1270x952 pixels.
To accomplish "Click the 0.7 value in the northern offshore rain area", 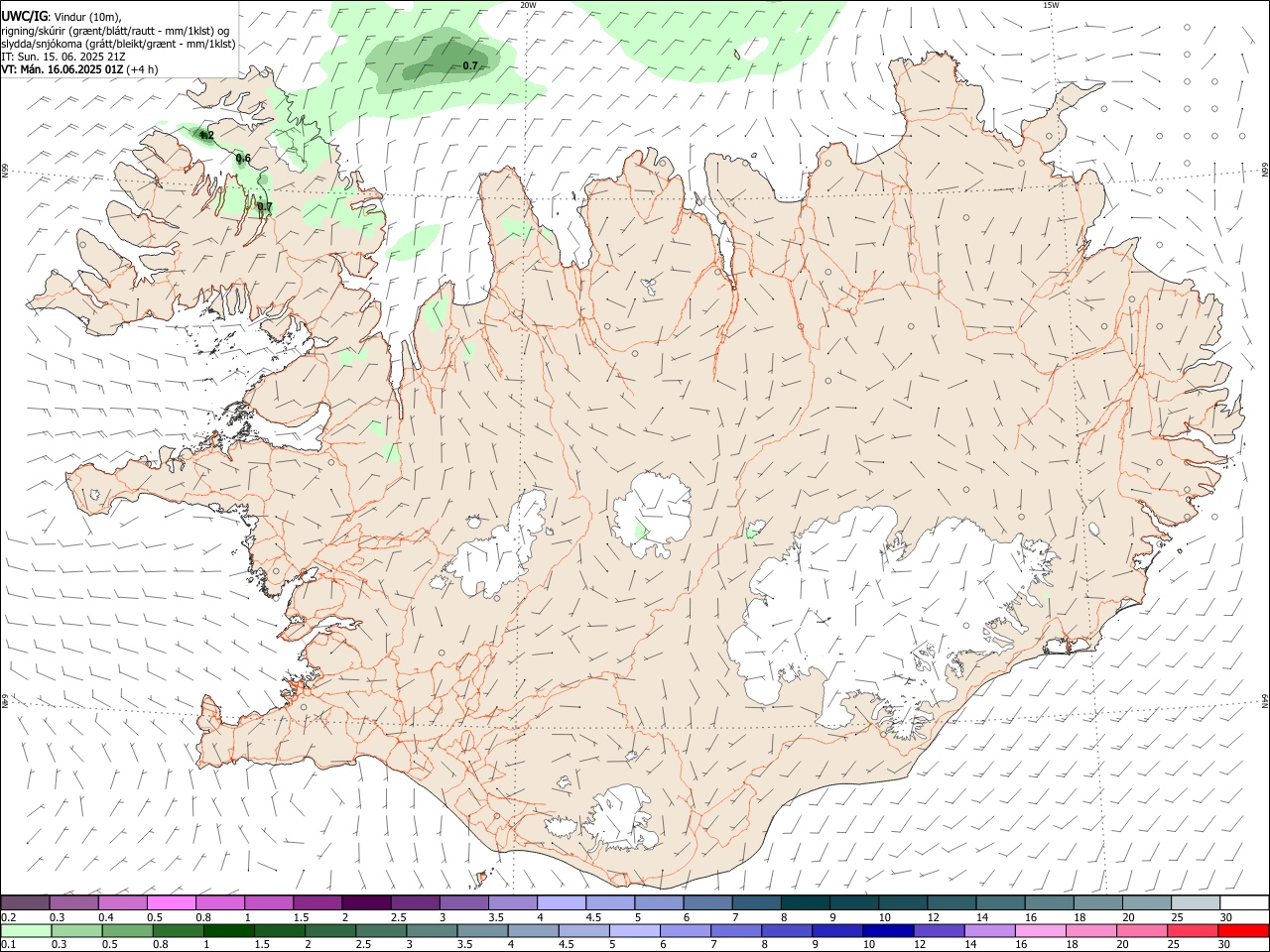I will point(470,65).
